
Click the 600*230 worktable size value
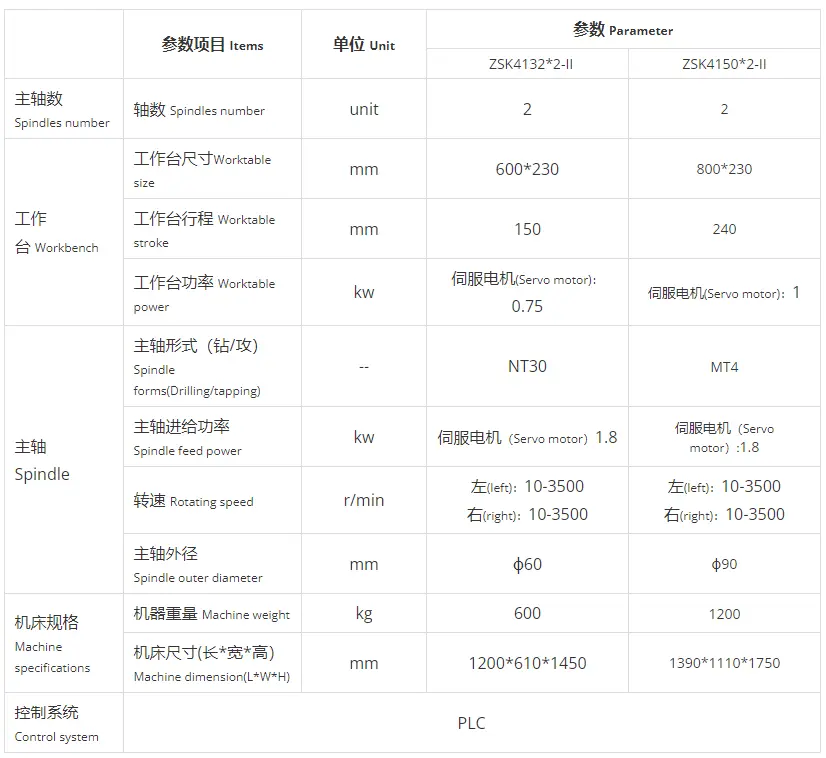click(527, 169)
